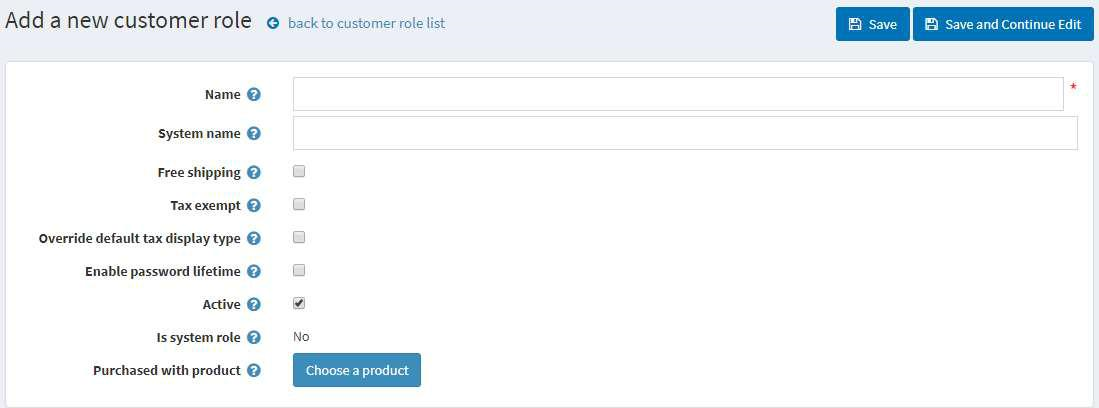Click the Is system role help icon
The height and width of the screenshot is (408, 1099).
pyautogui.click(x=254, y=338)
